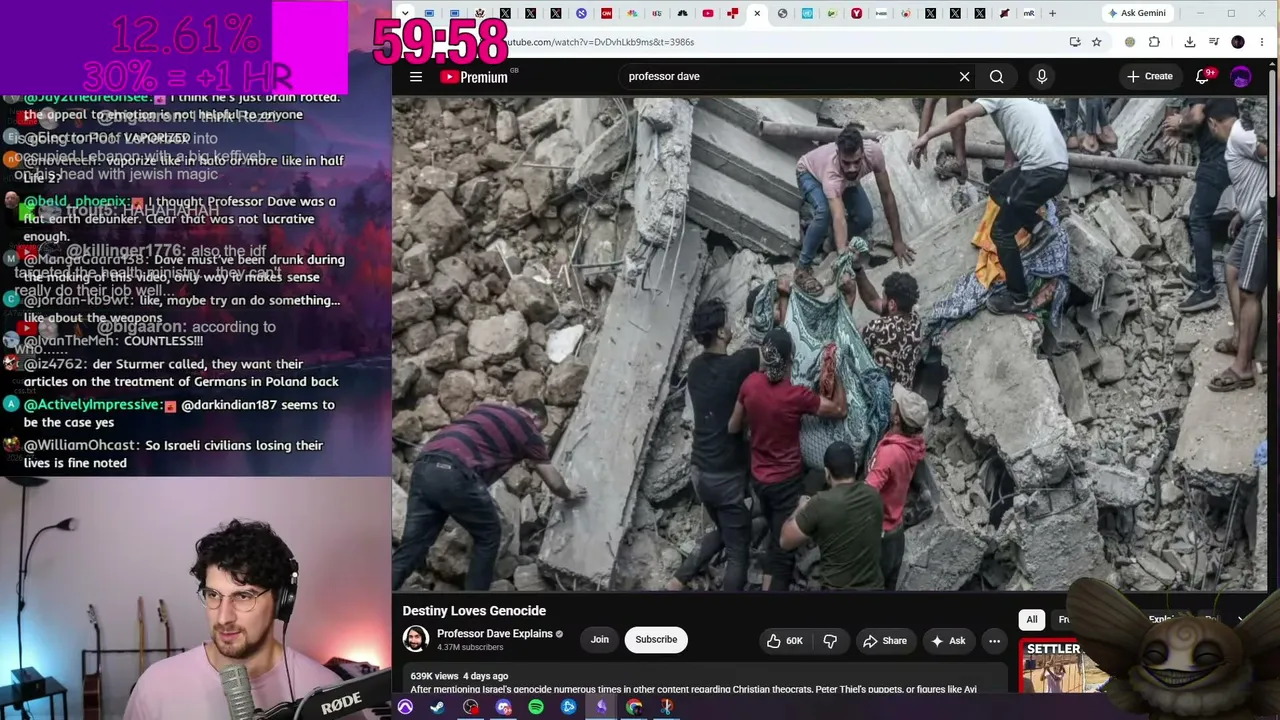
Task: Click the YouTube search magnifier button
Action: (x=996, y=77)
